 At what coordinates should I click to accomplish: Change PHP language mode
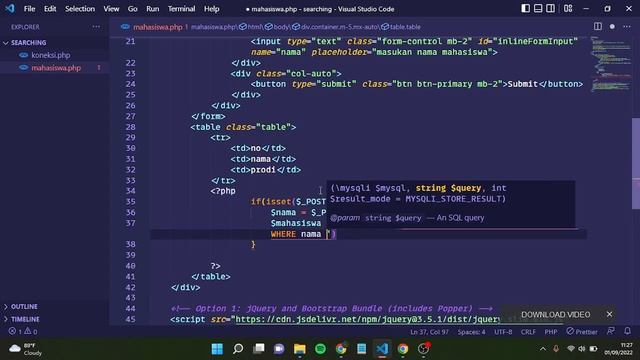click(x=550, y=332)
